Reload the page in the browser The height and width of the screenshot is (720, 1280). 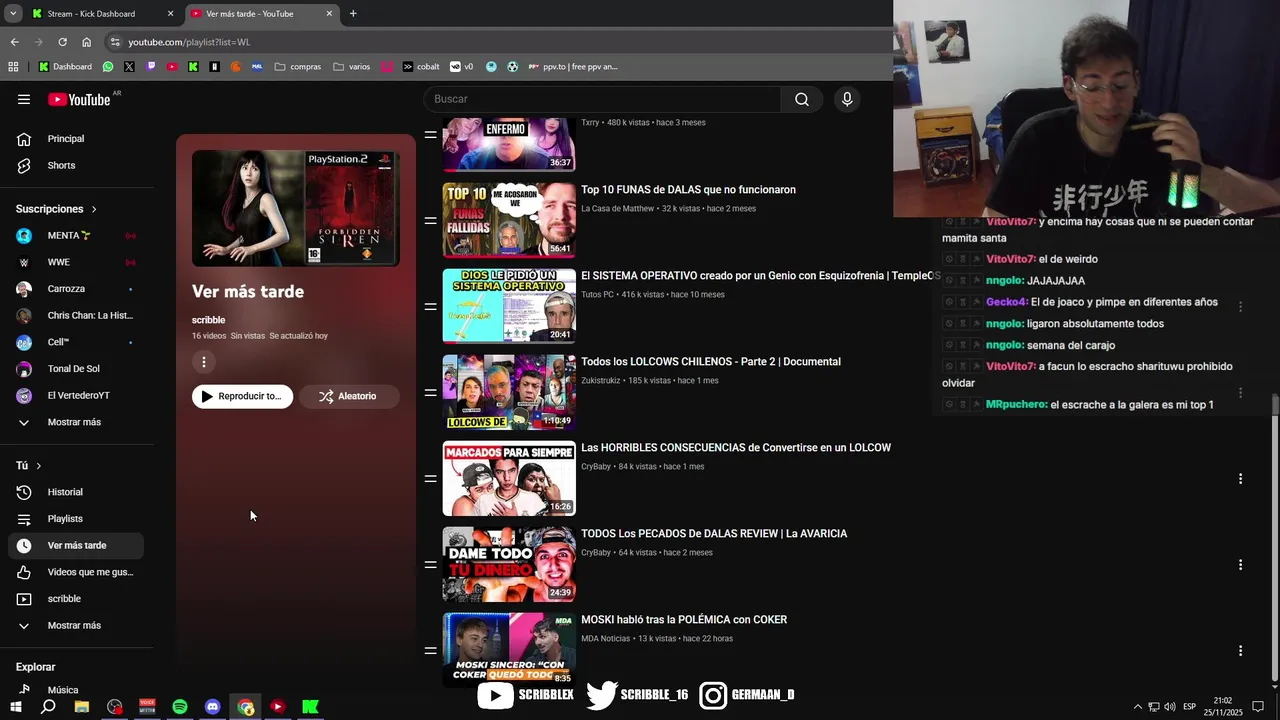tap(62, 42)
